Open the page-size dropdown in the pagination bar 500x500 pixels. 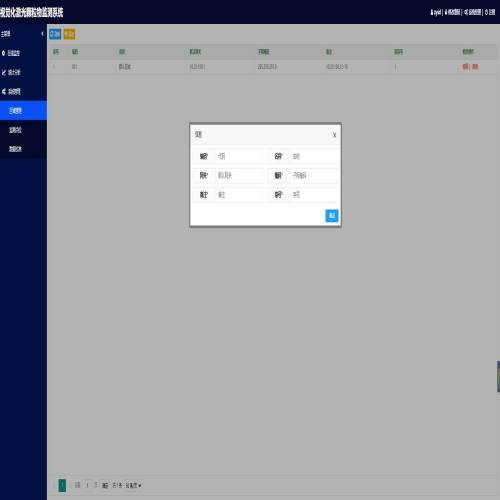pyautogui.click(x=133, y=485)
